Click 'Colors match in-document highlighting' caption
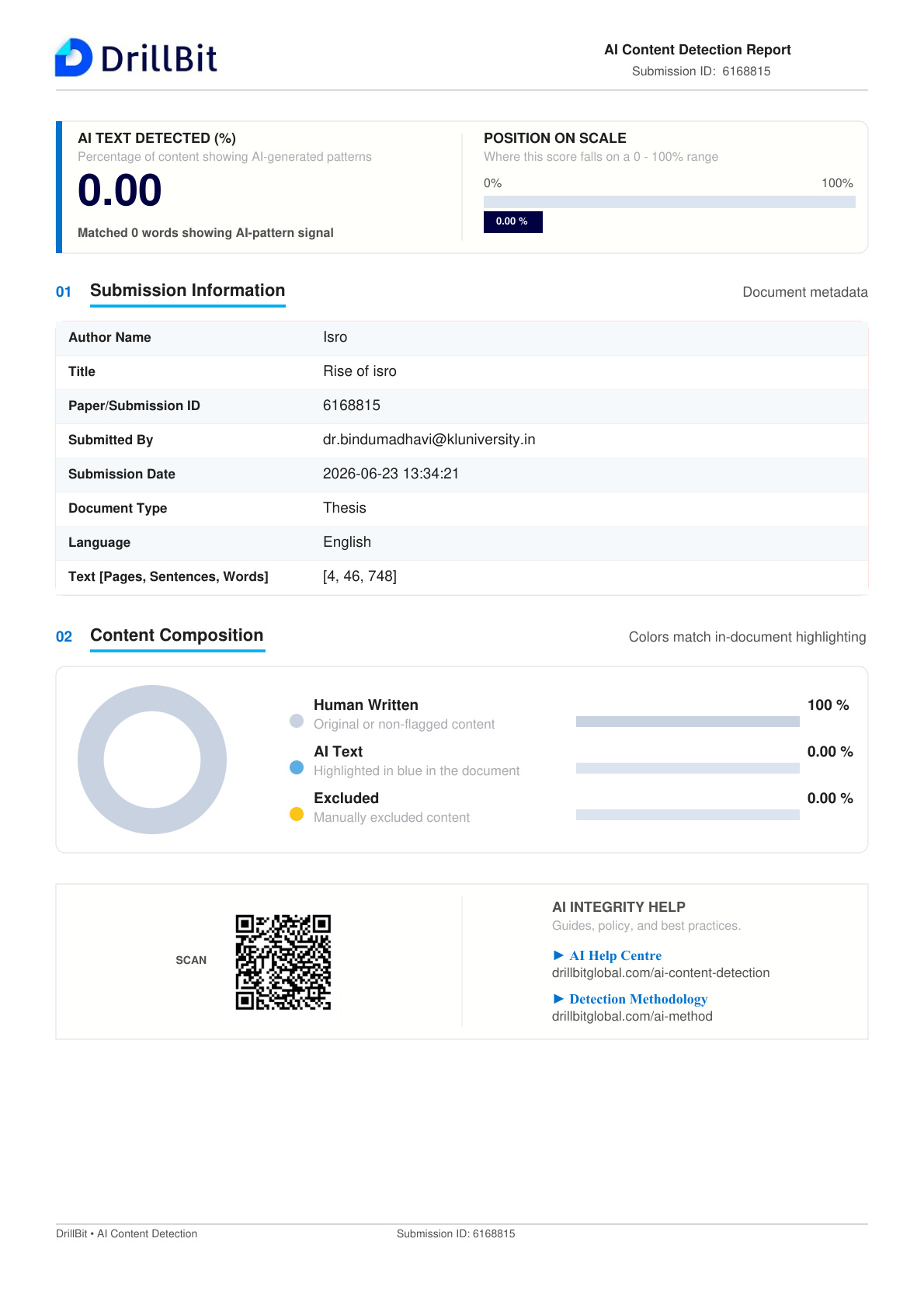The image size is (924, 1308). pyautogui.click(x=747, y=637)
